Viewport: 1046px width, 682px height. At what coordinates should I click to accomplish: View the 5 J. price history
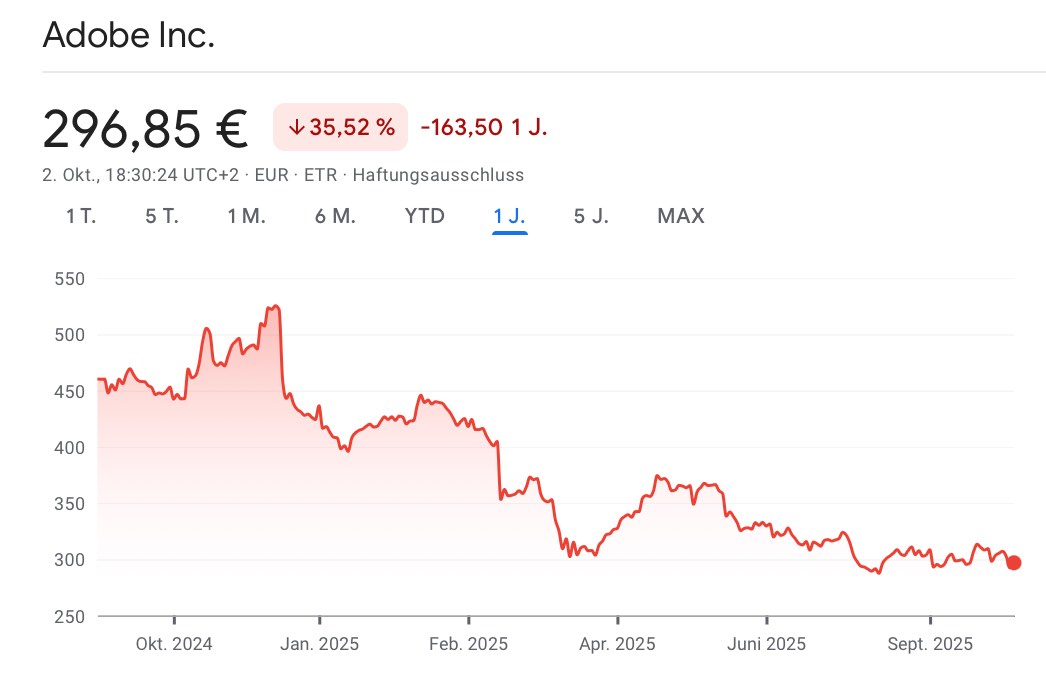tap(591, 216)
